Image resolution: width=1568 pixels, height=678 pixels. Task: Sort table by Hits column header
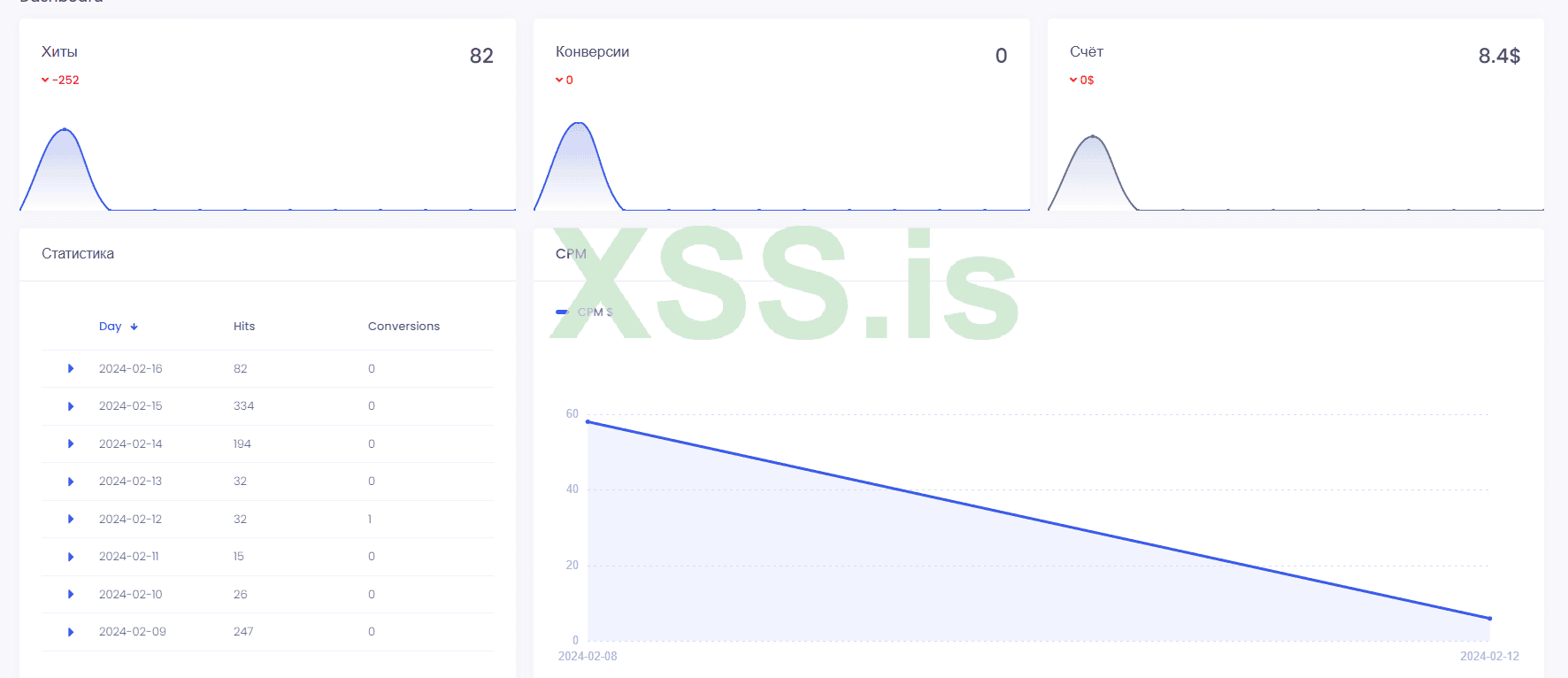(244, 327)
